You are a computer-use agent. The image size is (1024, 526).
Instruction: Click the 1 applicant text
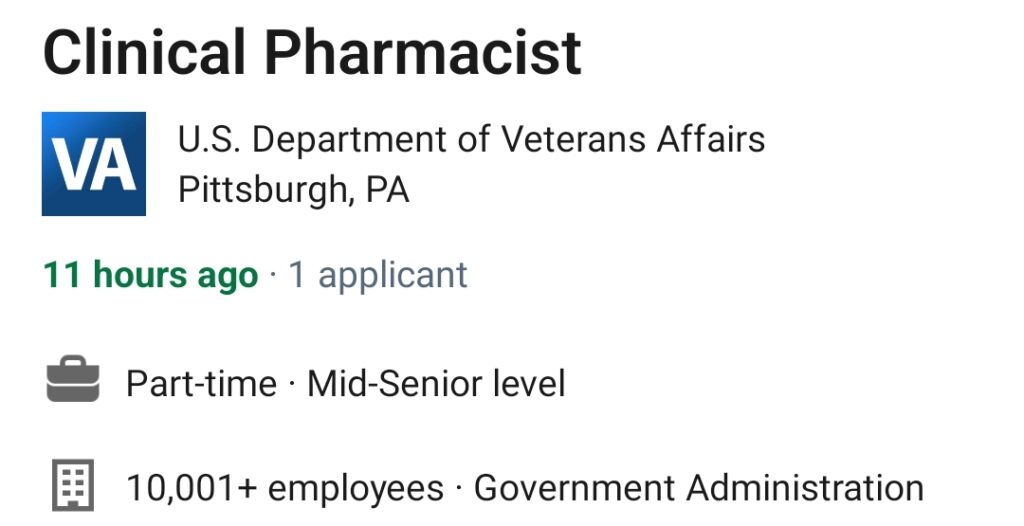[378, 274]
